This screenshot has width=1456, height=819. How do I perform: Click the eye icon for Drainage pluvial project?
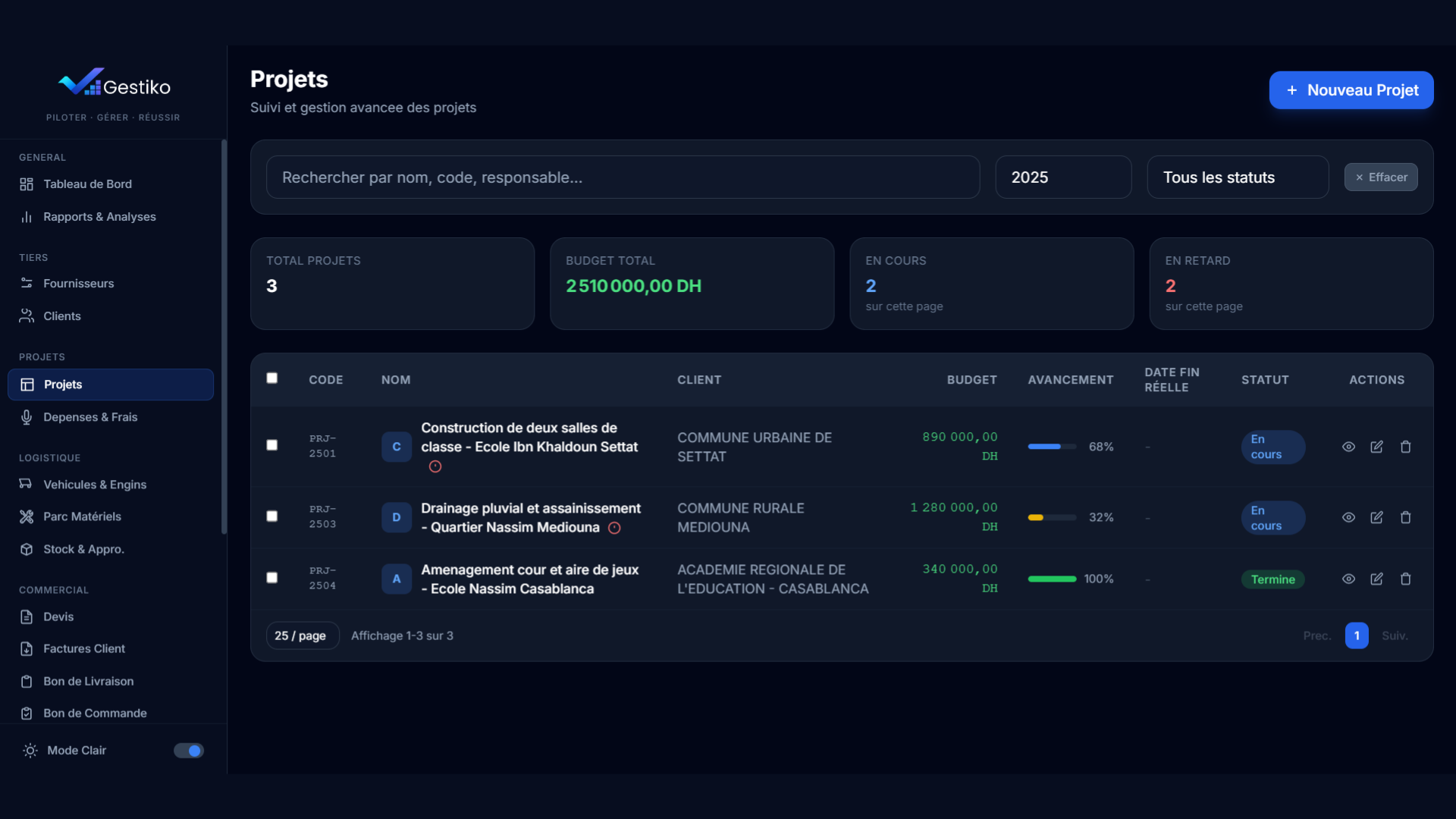tap(1348, 517)
